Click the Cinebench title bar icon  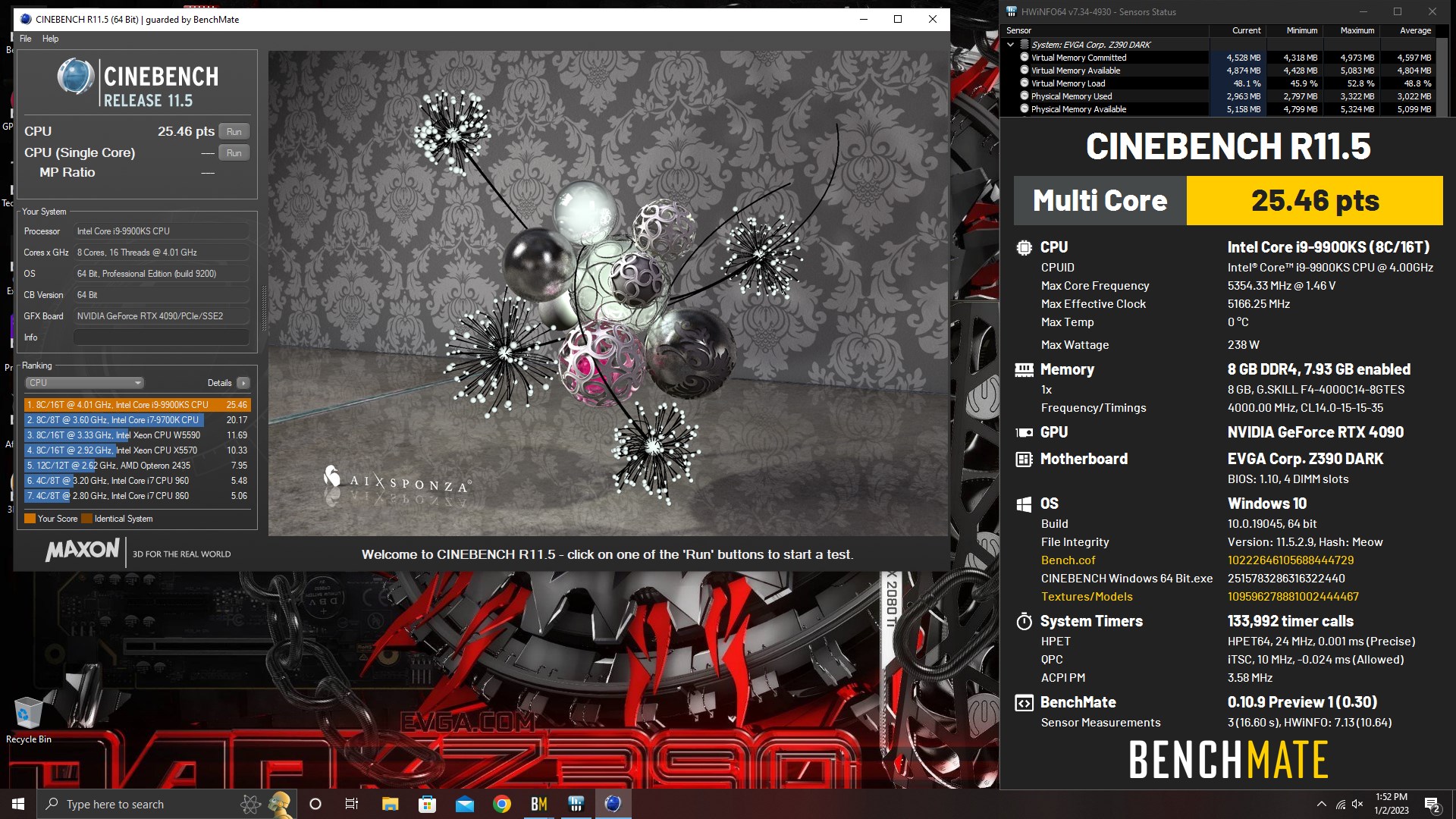tap(26, 19)
